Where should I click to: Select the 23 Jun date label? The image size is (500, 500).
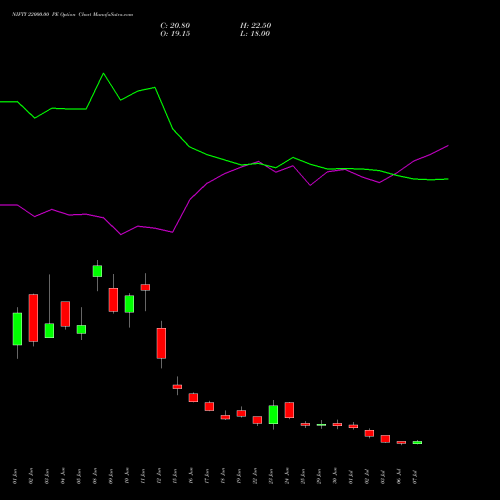(271, 476)
